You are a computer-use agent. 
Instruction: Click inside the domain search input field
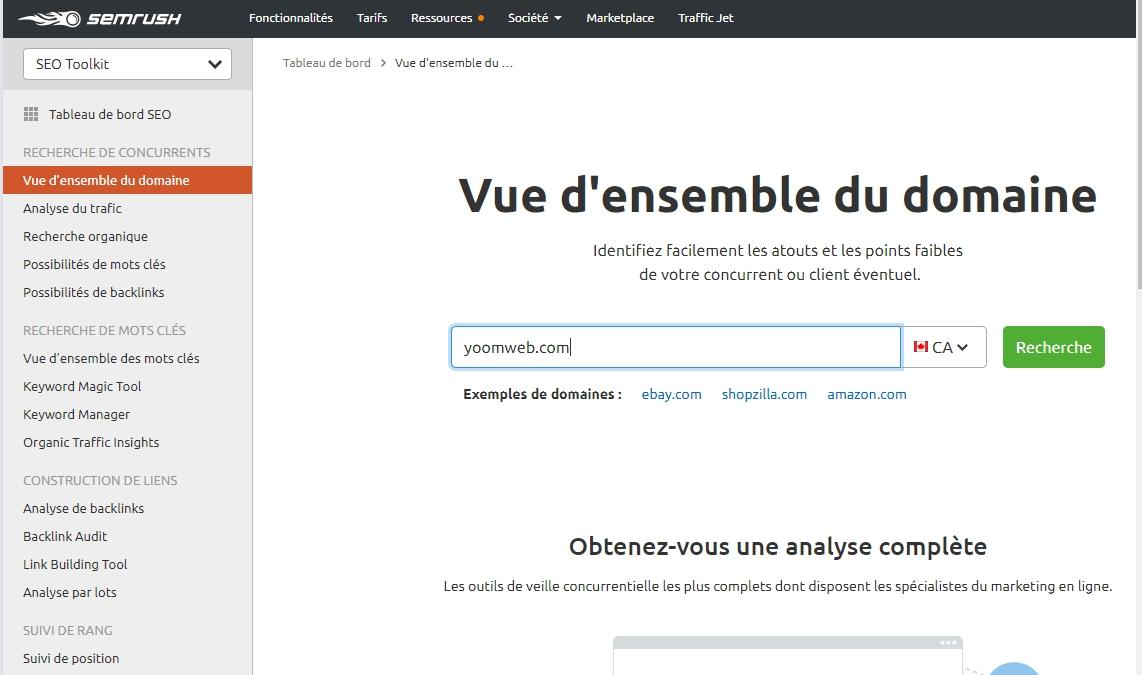(676, 346)
